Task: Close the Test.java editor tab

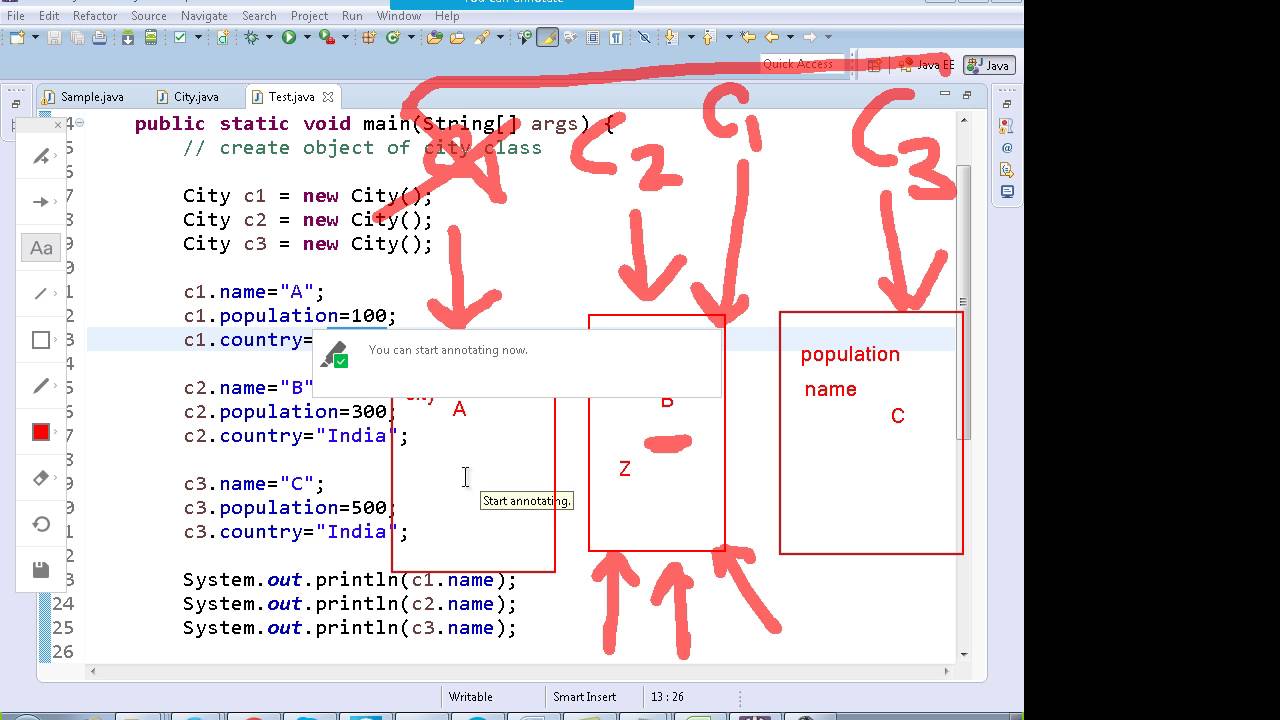Action: point(328,97)
